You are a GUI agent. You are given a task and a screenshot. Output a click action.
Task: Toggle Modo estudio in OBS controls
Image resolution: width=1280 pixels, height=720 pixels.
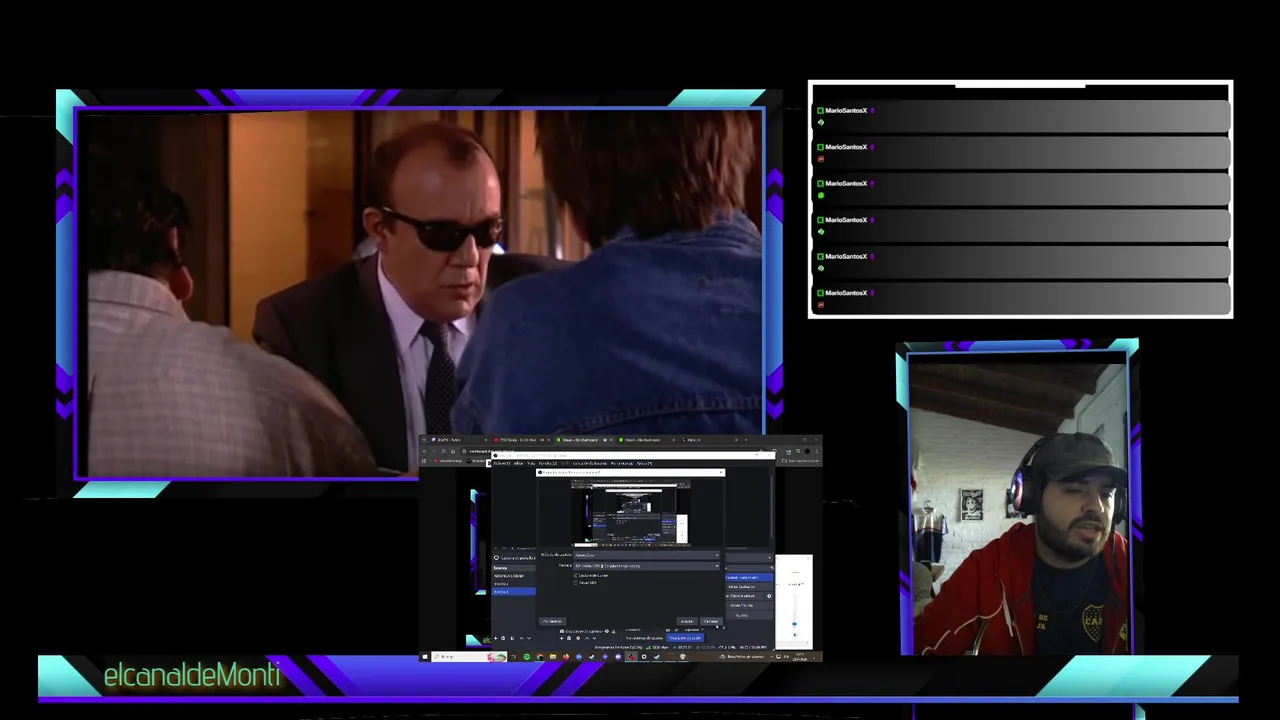click(750, 605)
